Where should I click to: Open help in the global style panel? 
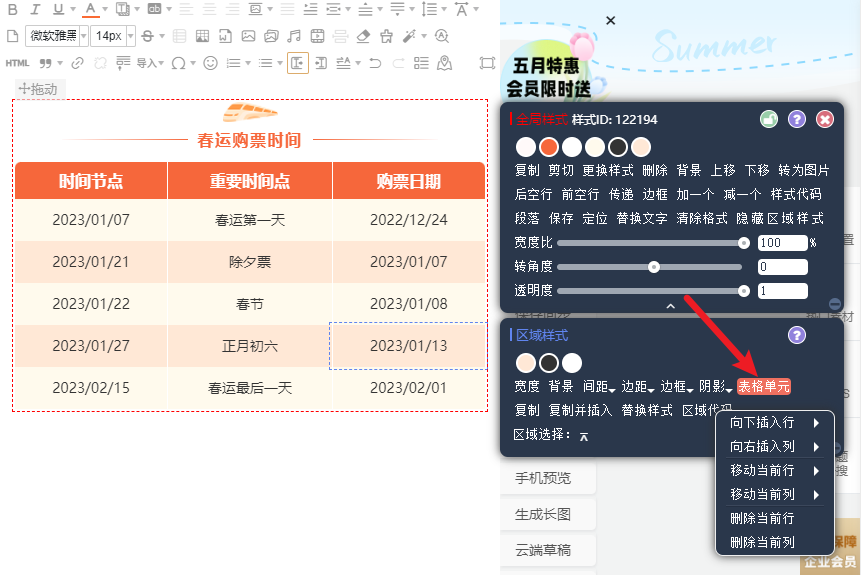click(797, 119)
